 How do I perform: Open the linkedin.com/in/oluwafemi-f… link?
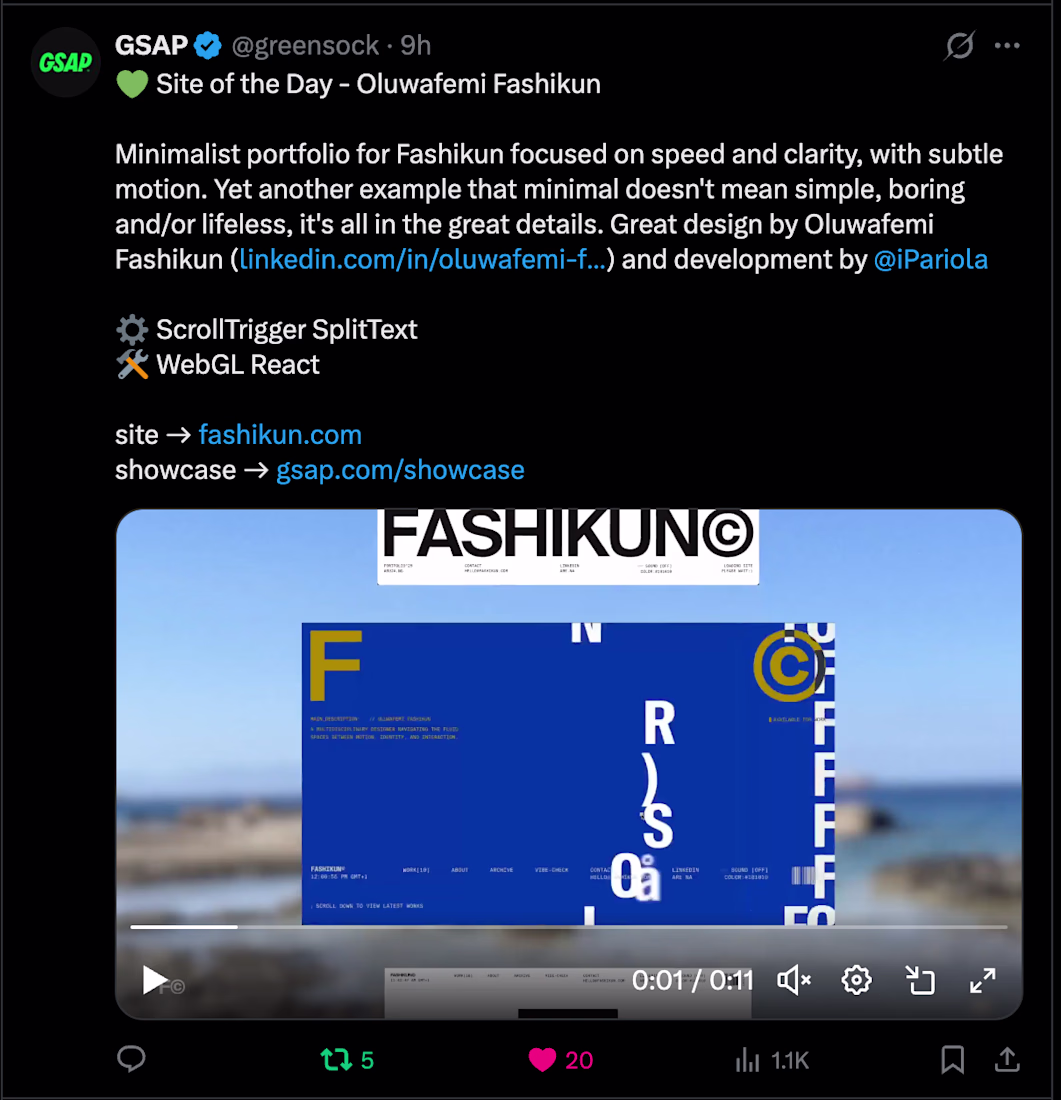click(x=422, y=260)
